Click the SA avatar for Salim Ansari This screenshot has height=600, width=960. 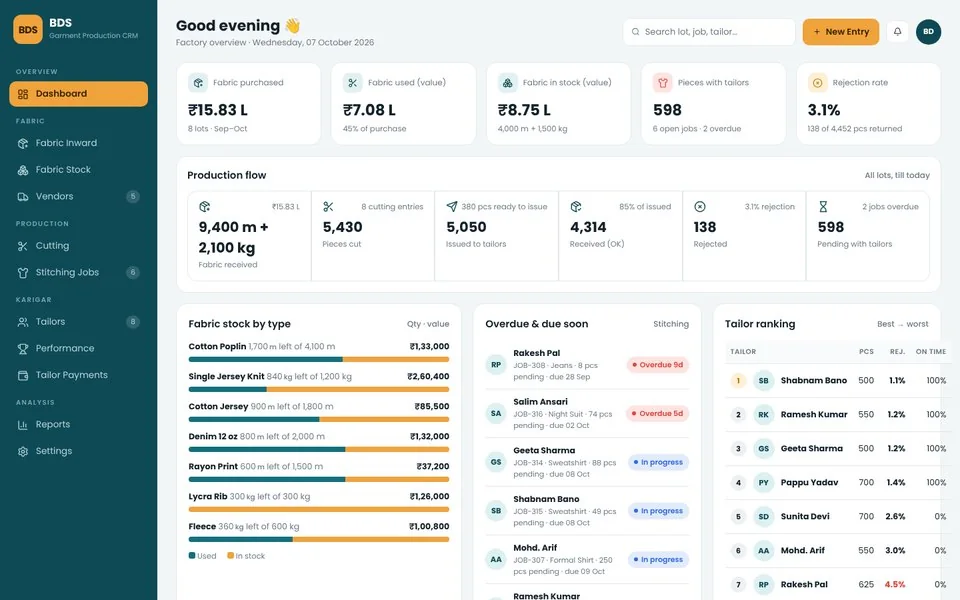click(x=496, y=414)
